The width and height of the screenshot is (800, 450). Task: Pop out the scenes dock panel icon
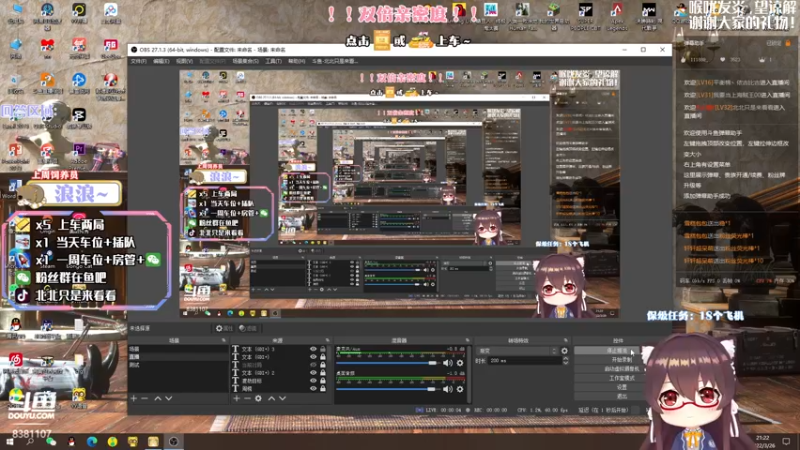click(223, 340)
